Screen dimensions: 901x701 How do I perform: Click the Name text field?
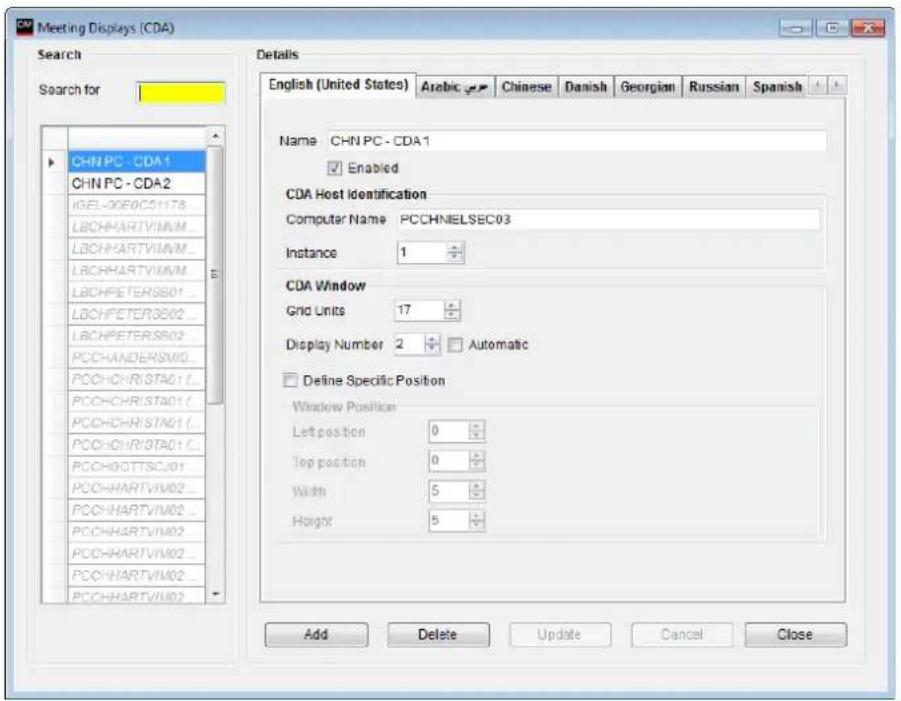(x=577, y=141)
